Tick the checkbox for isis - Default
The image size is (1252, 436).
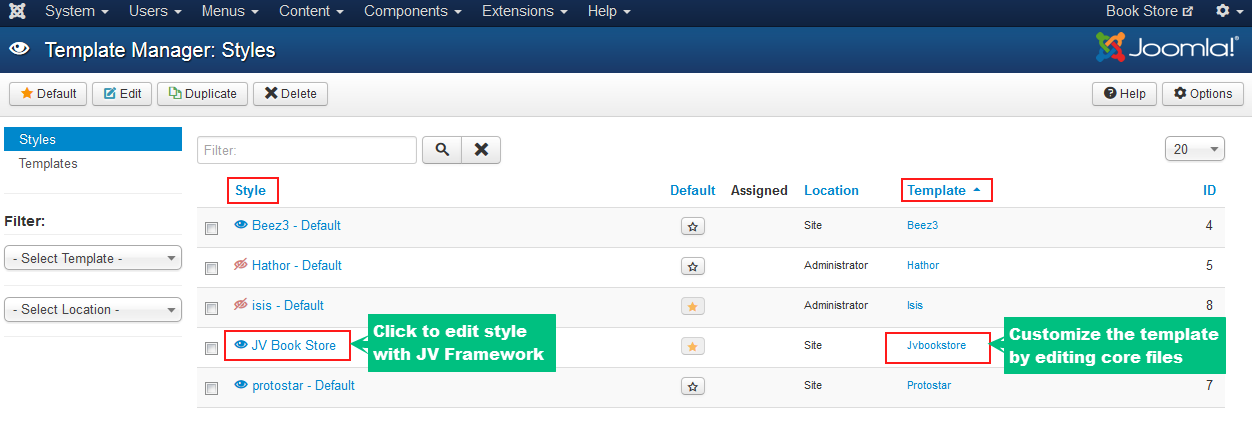[211, 309]
